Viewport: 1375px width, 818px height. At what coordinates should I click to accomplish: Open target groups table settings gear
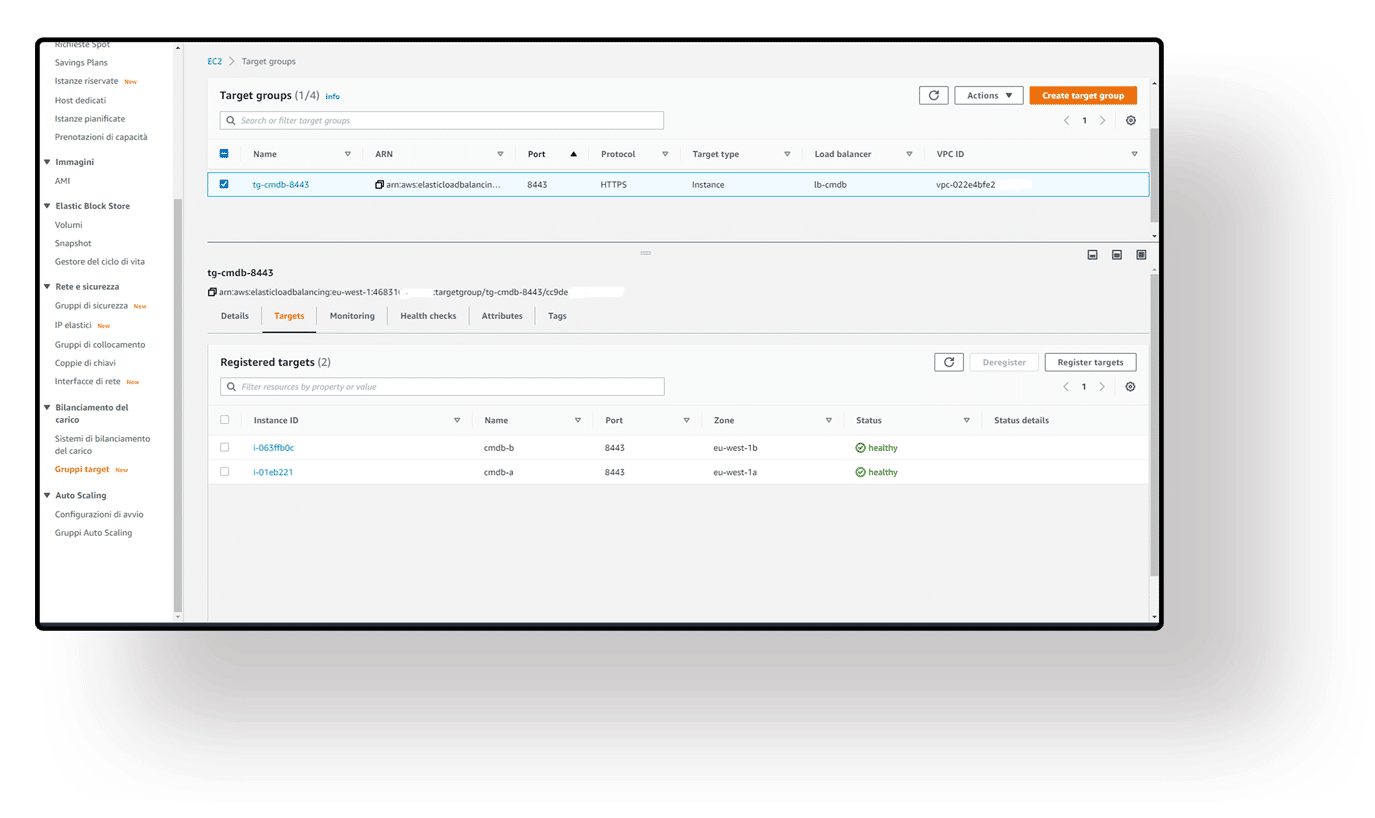1130,121
